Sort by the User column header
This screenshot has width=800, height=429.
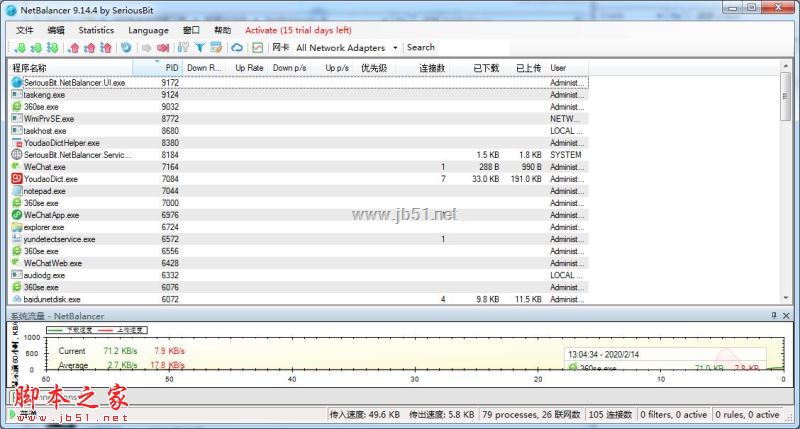point(566,68)
